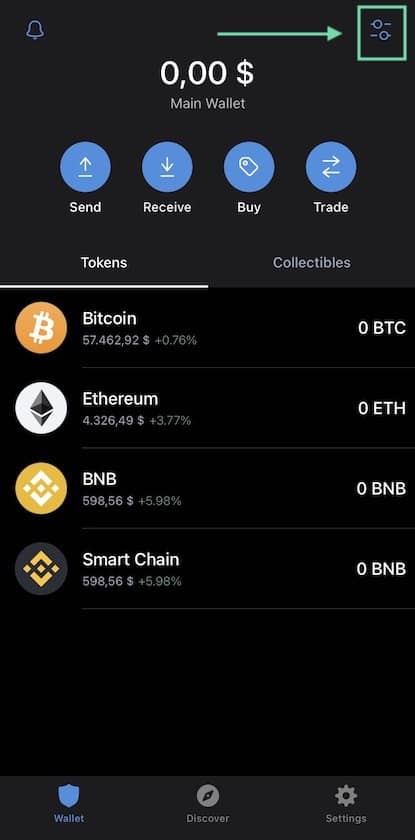Switch to the Tokens tab

(104, 262)
